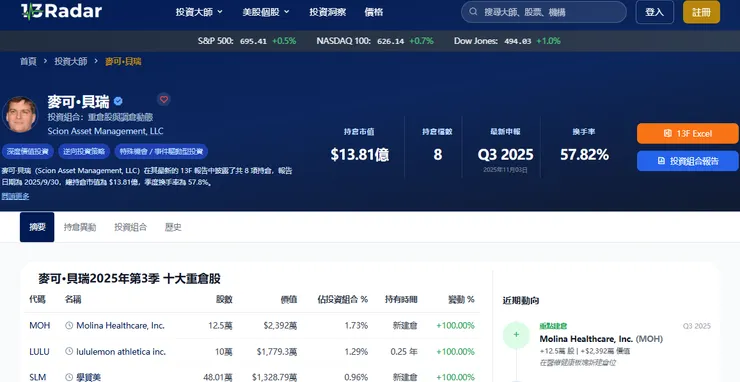Viewport: 740px width, 382px height.
Task: Click the 佔投資組合 % column header
Action: [x=343, y=299]
